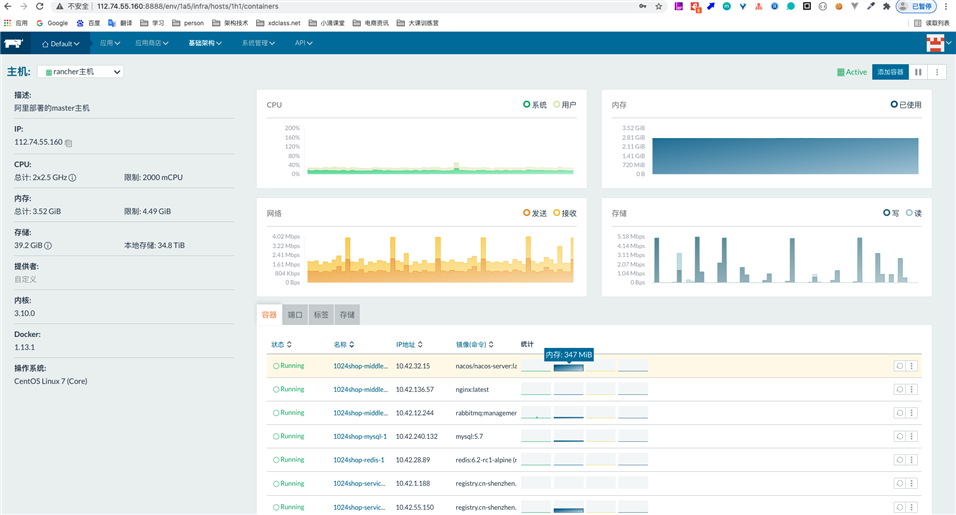Toggle the 发送 series in the network chart
Screen dimensions: 956x515
(x=535, y=213)
